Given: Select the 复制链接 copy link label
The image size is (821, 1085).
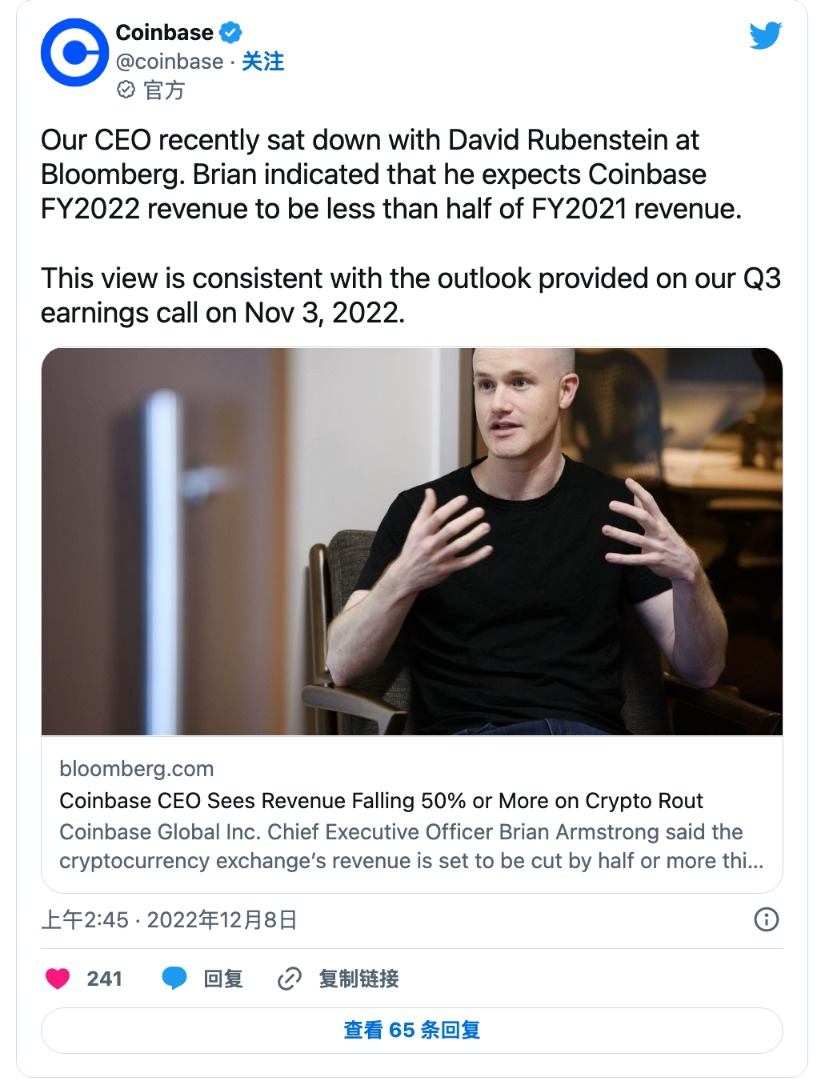Looking at the screenshot, I should click(x=358, y=978).
